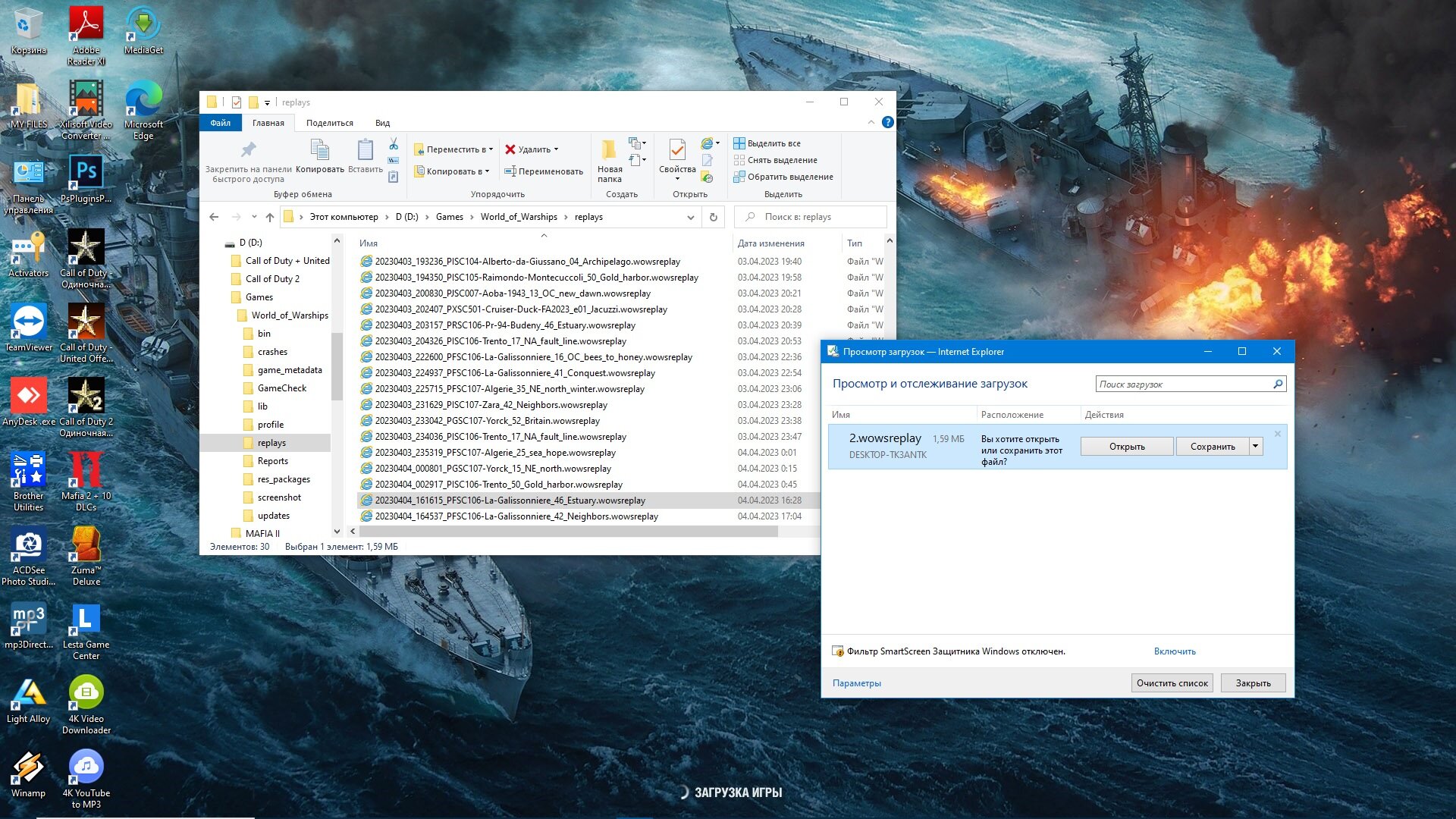This screenshot has height=819, width=1456.
Task: Open address bar history dropdown chevron
Action: [x=690, y=217]
